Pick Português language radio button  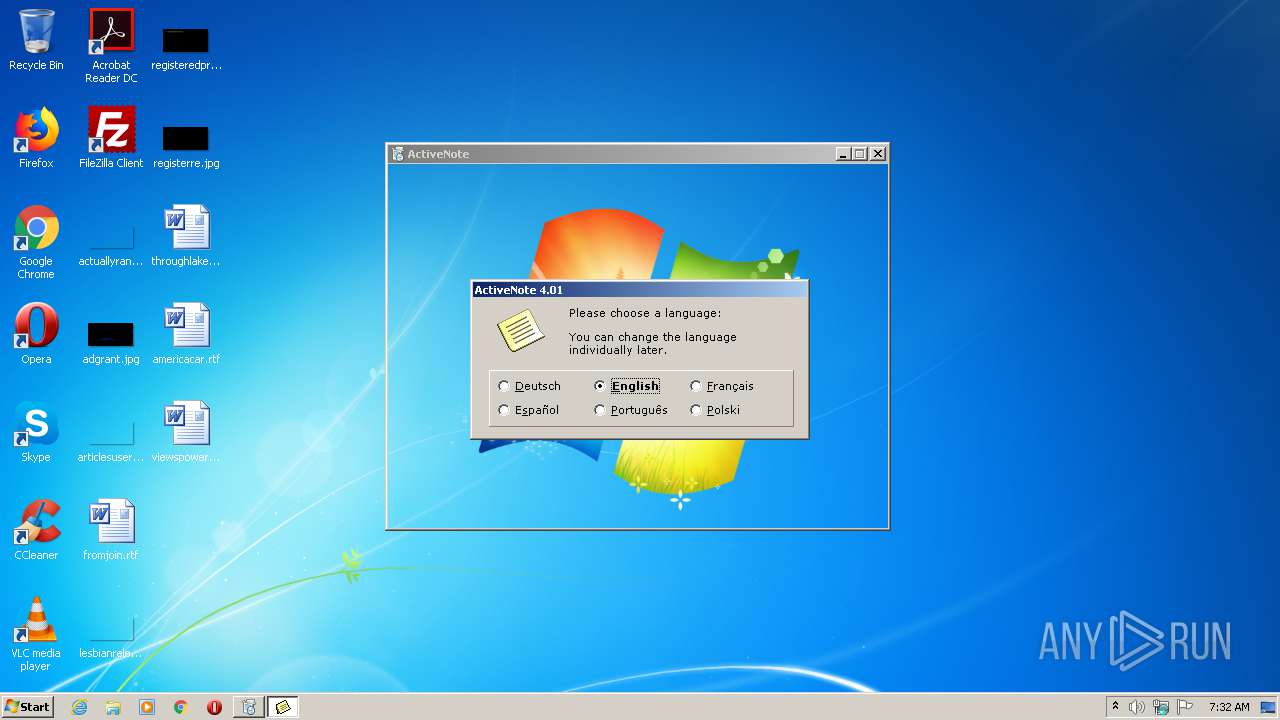[x=631, y=410]
